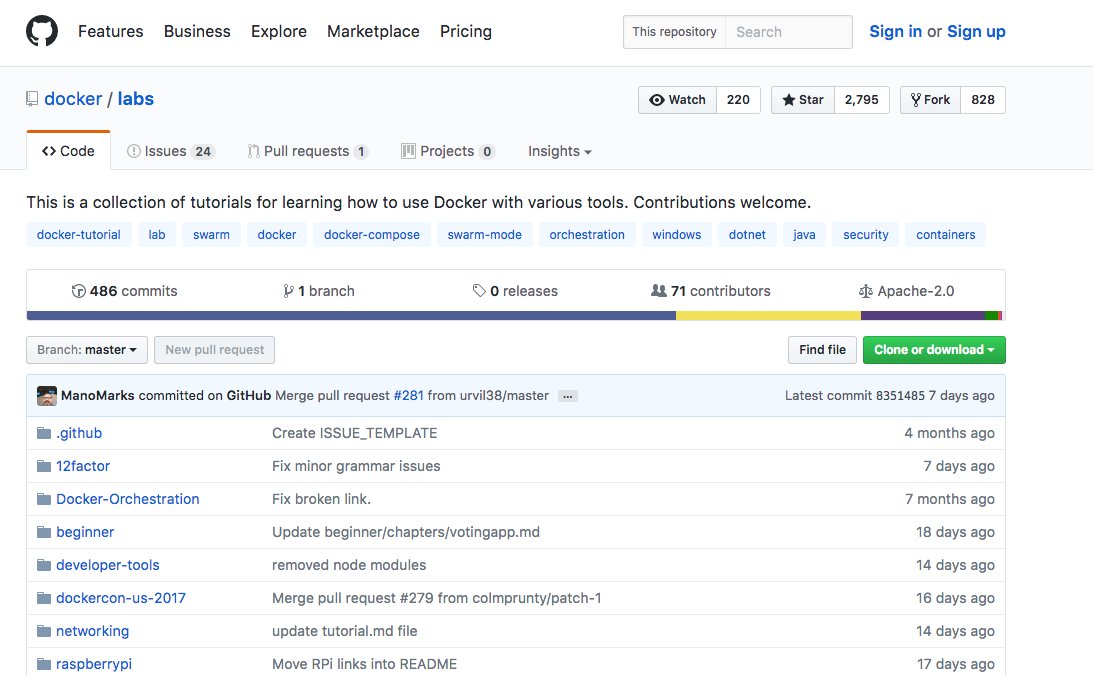1093x676 pixels.
Task: Click the Fork button
Action: [x=931, y=100]
